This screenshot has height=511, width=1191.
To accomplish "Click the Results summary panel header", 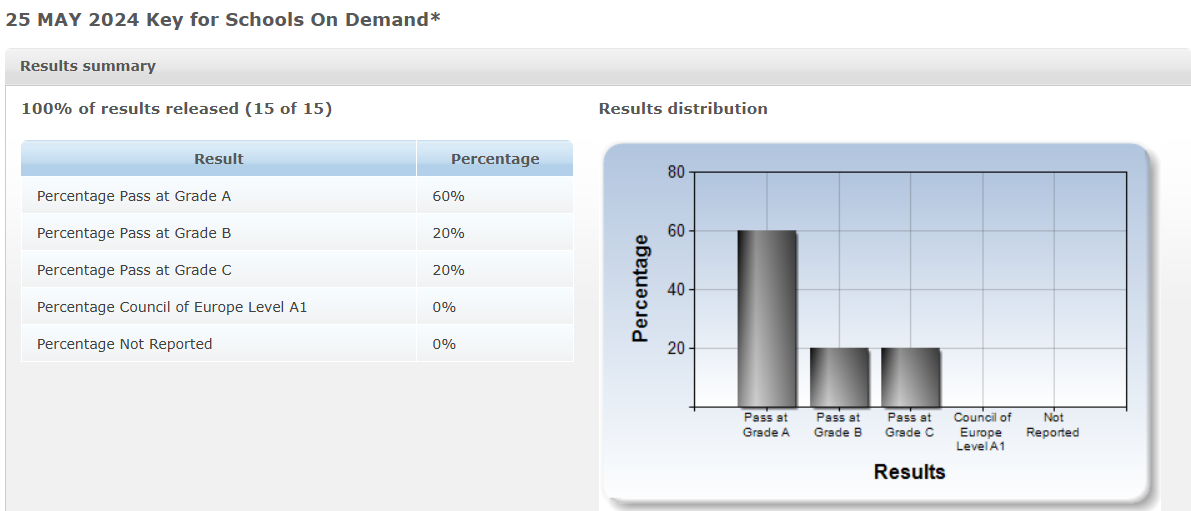I will [x=598, y=66].
